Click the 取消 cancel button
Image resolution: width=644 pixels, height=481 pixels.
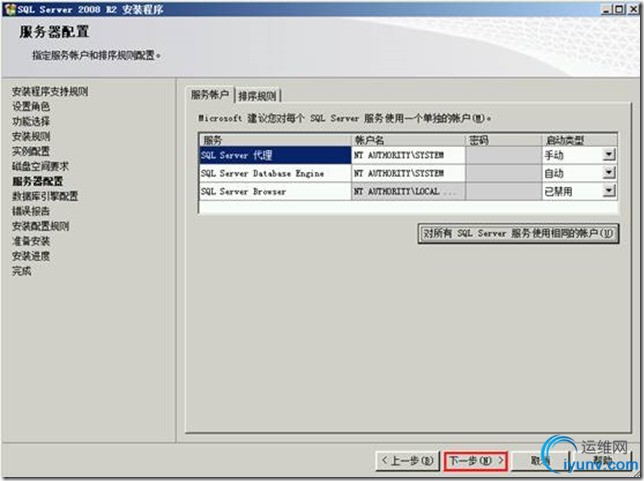pos(540,461)
